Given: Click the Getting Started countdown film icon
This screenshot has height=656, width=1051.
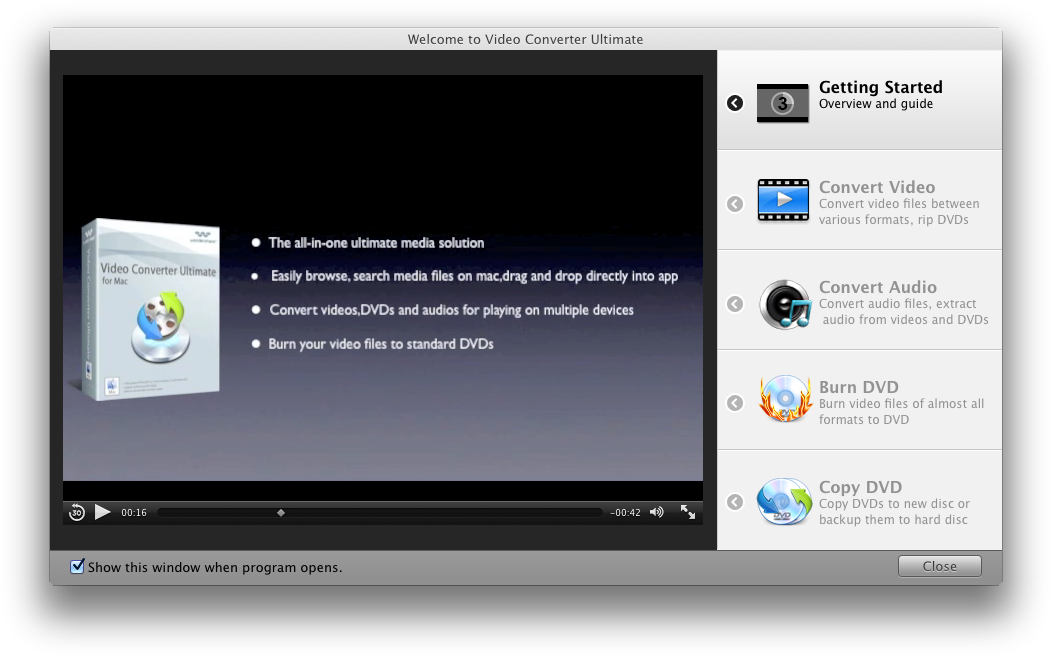Looking at the screenshot, I should pos(782,103).
